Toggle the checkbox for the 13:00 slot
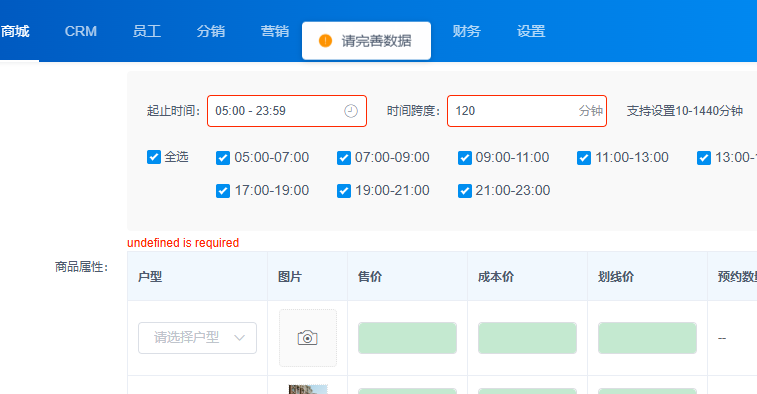This screenshot has height=394, width=757. (704, 158)
